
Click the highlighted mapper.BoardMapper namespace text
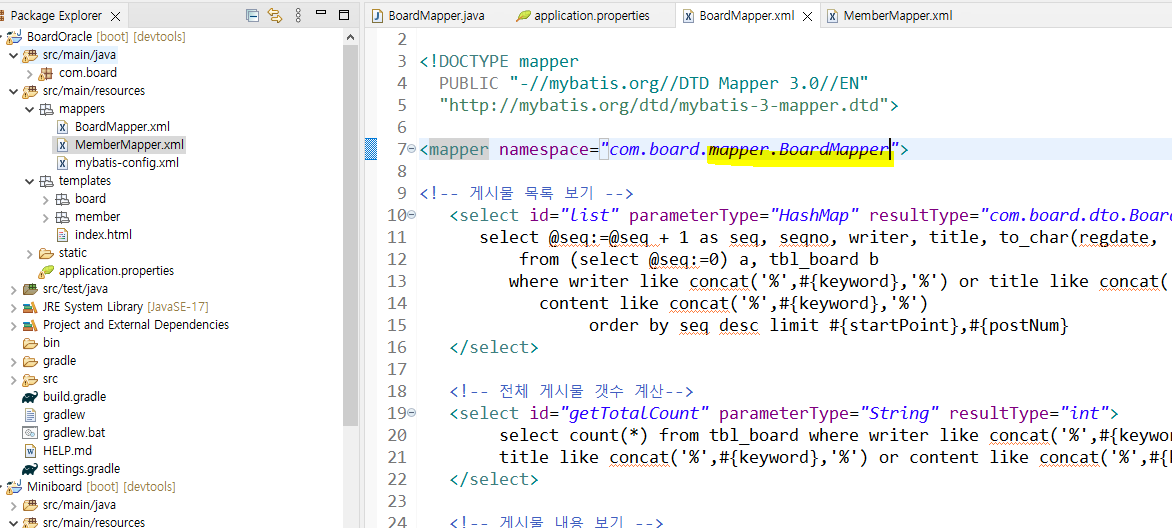coord(798,150)
